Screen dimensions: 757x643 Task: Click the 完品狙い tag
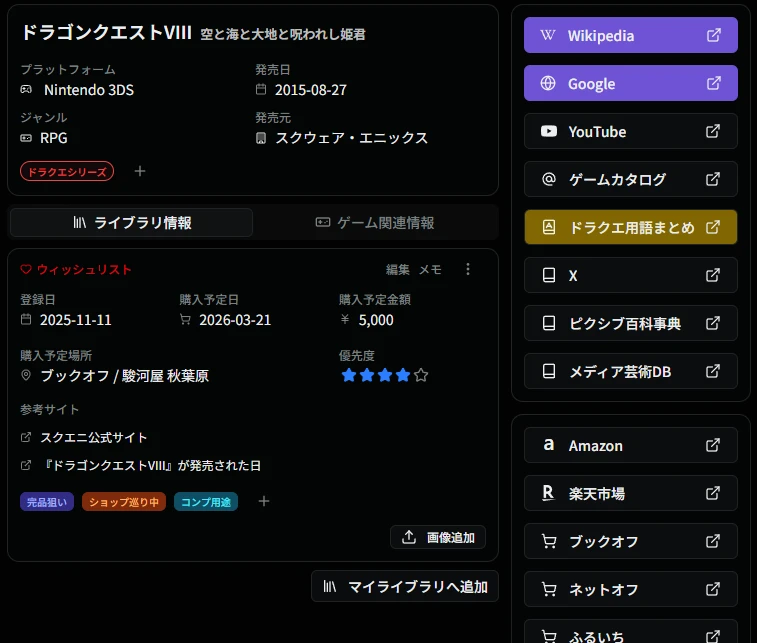47,502
